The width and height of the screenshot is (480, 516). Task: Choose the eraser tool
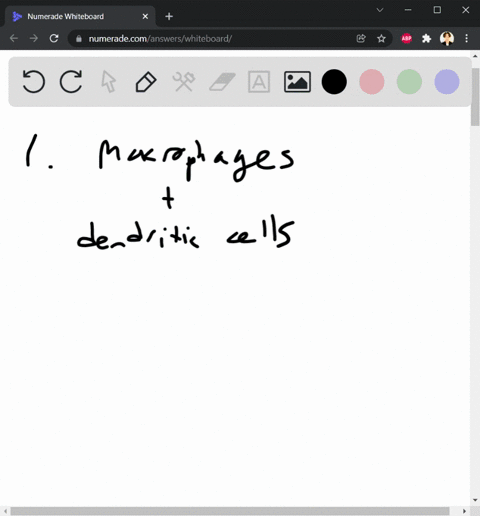tap(222, 82)
